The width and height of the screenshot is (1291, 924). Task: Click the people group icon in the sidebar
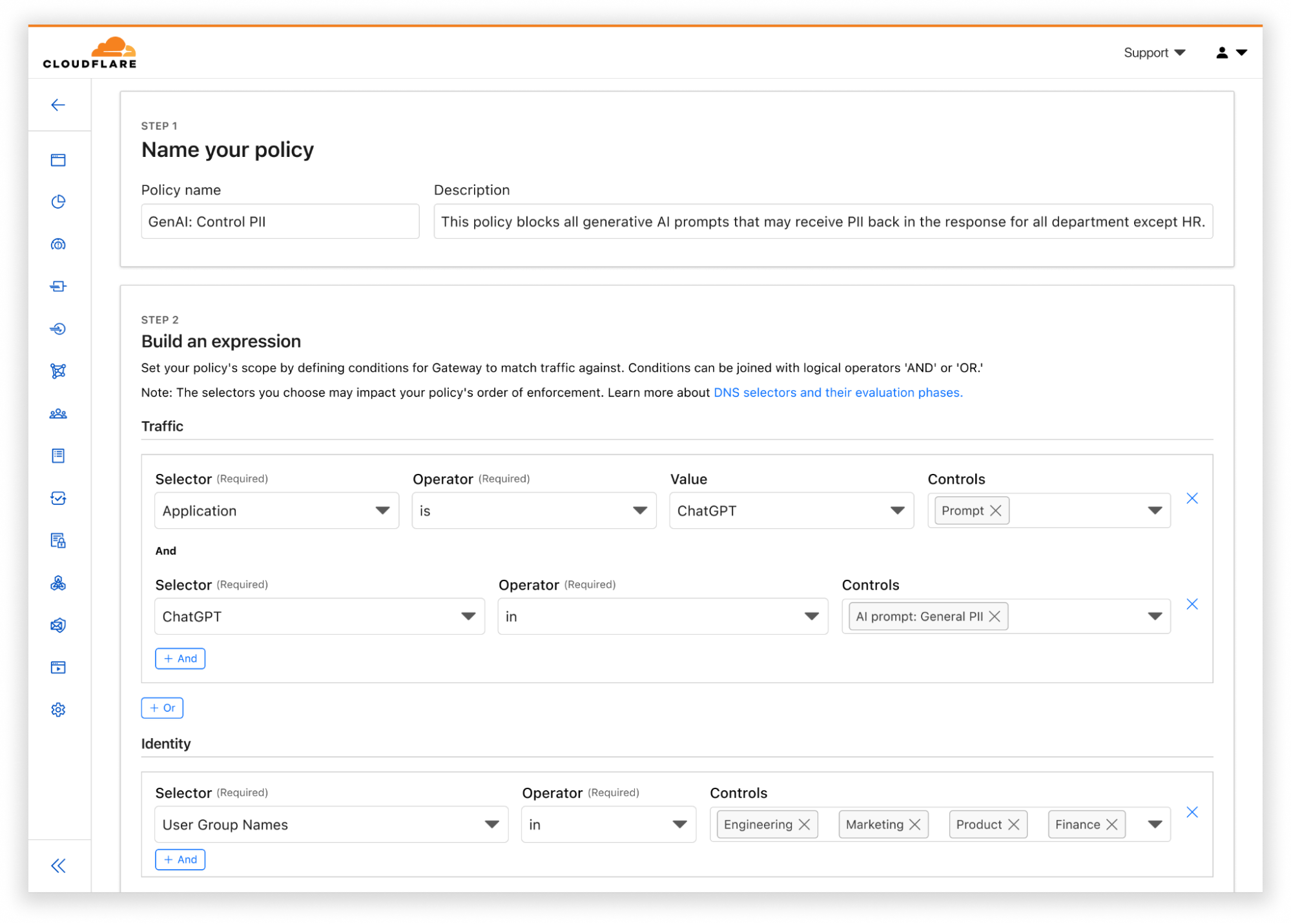(x=58, y=414)
